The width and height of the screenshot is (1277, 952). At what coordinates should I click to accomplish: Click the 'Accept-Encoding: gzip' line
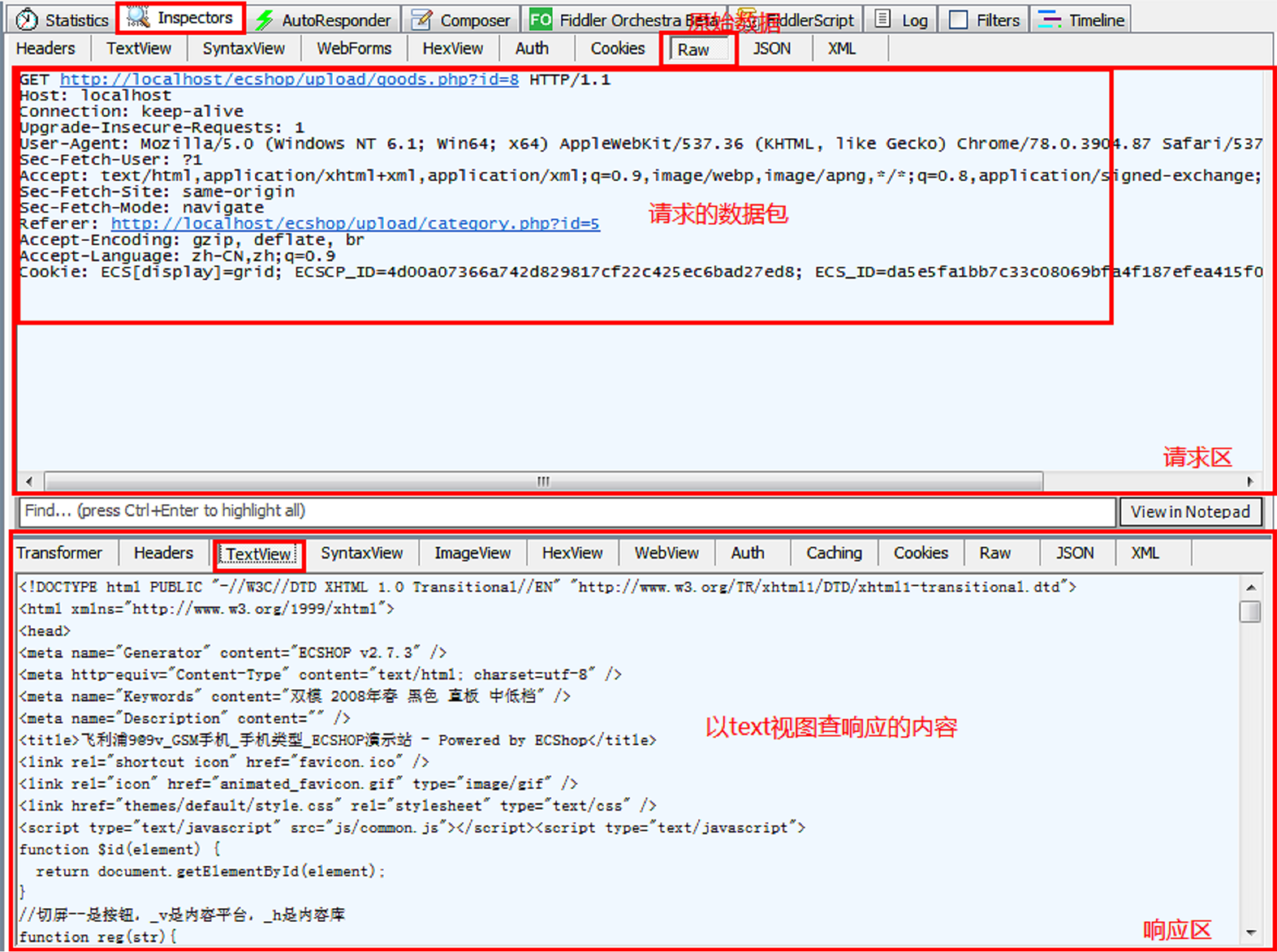click(191, 240)
